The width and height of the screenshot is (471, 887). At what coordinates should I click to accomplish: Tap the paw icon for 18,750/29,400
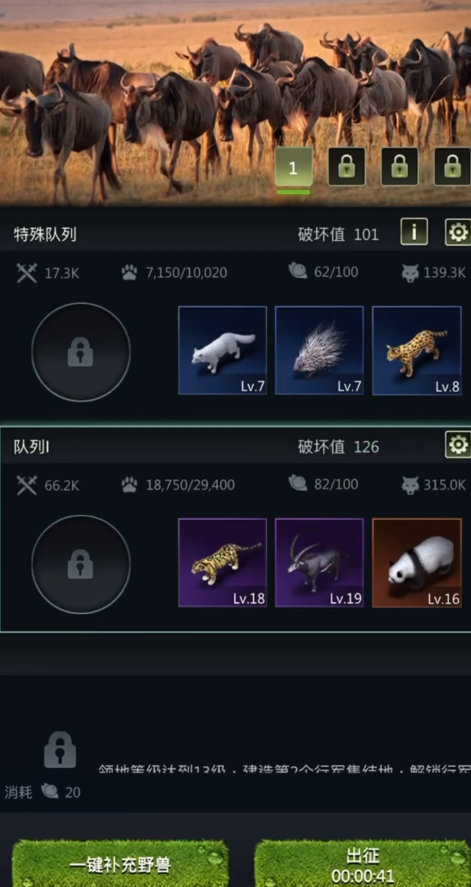(x=129, y=485)
